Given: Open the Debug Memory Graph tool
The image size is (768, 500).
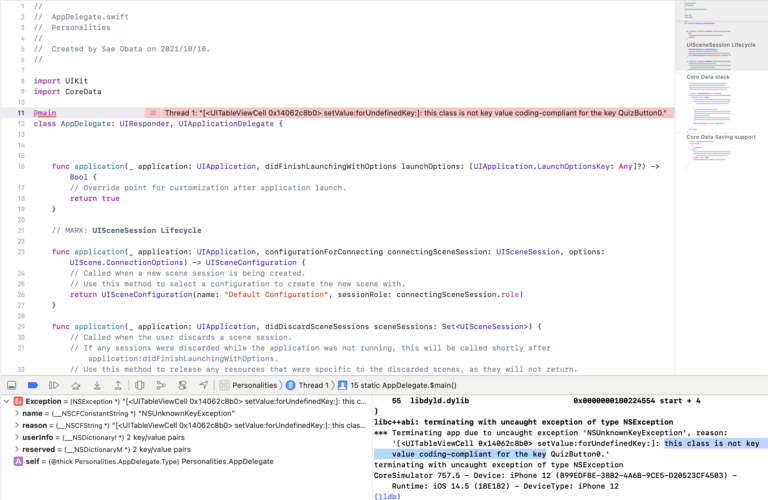Looking at the screenshot, I should point(161,385).
